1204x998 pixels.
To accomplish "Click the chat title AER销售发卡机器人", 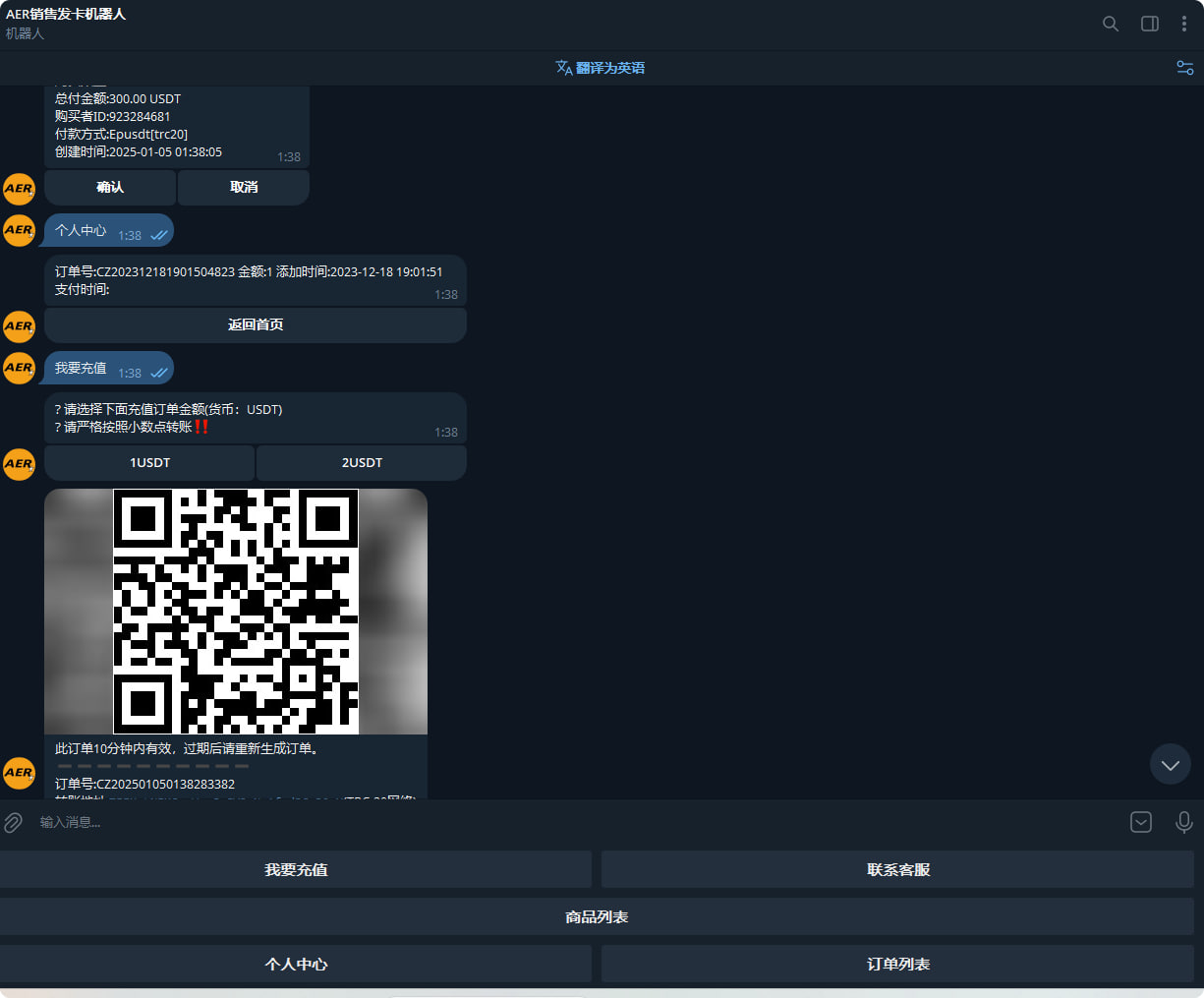I will pos(66,15).
